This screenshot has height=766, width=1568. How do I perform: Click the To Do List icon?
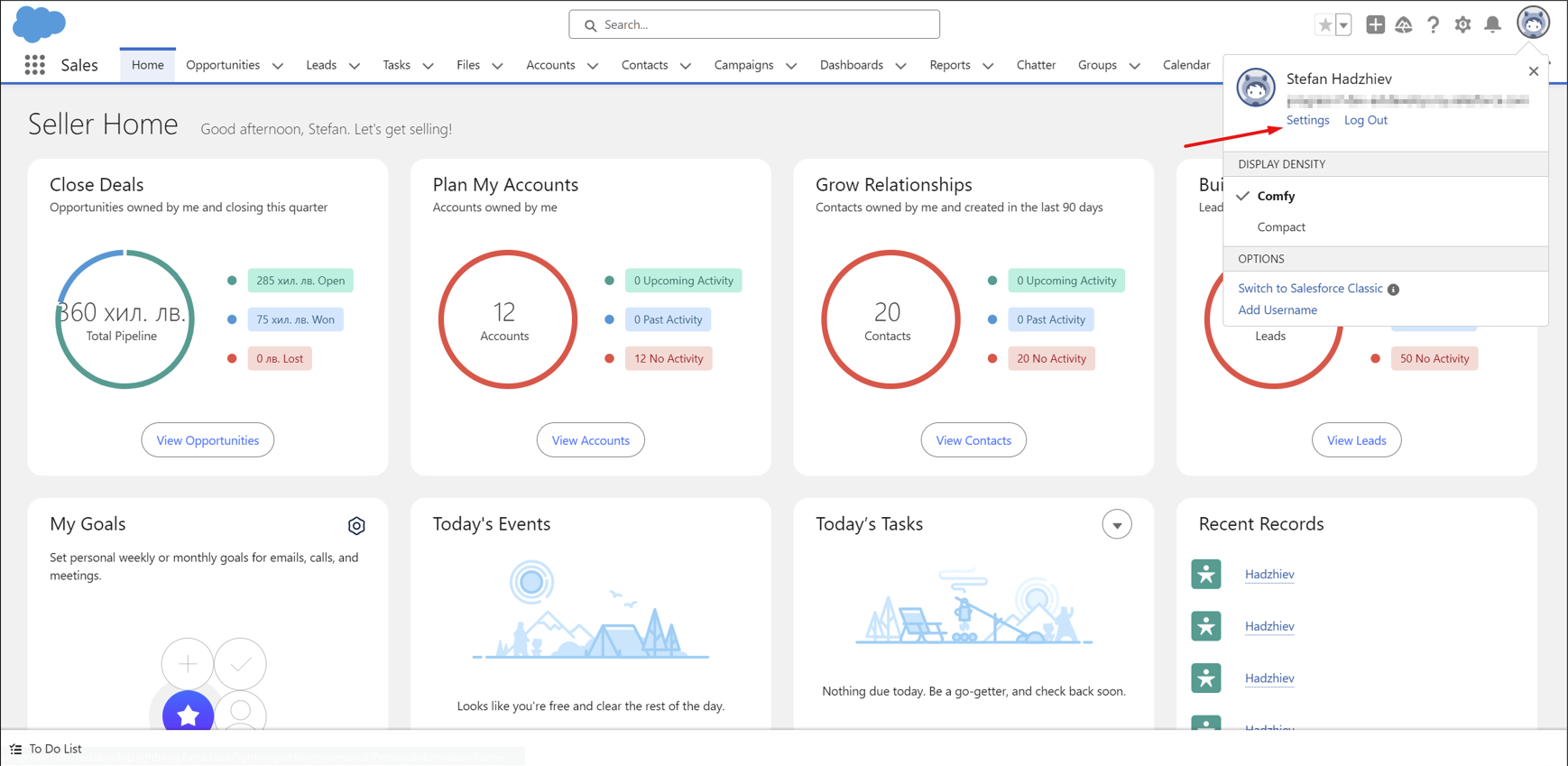(16, 749)
